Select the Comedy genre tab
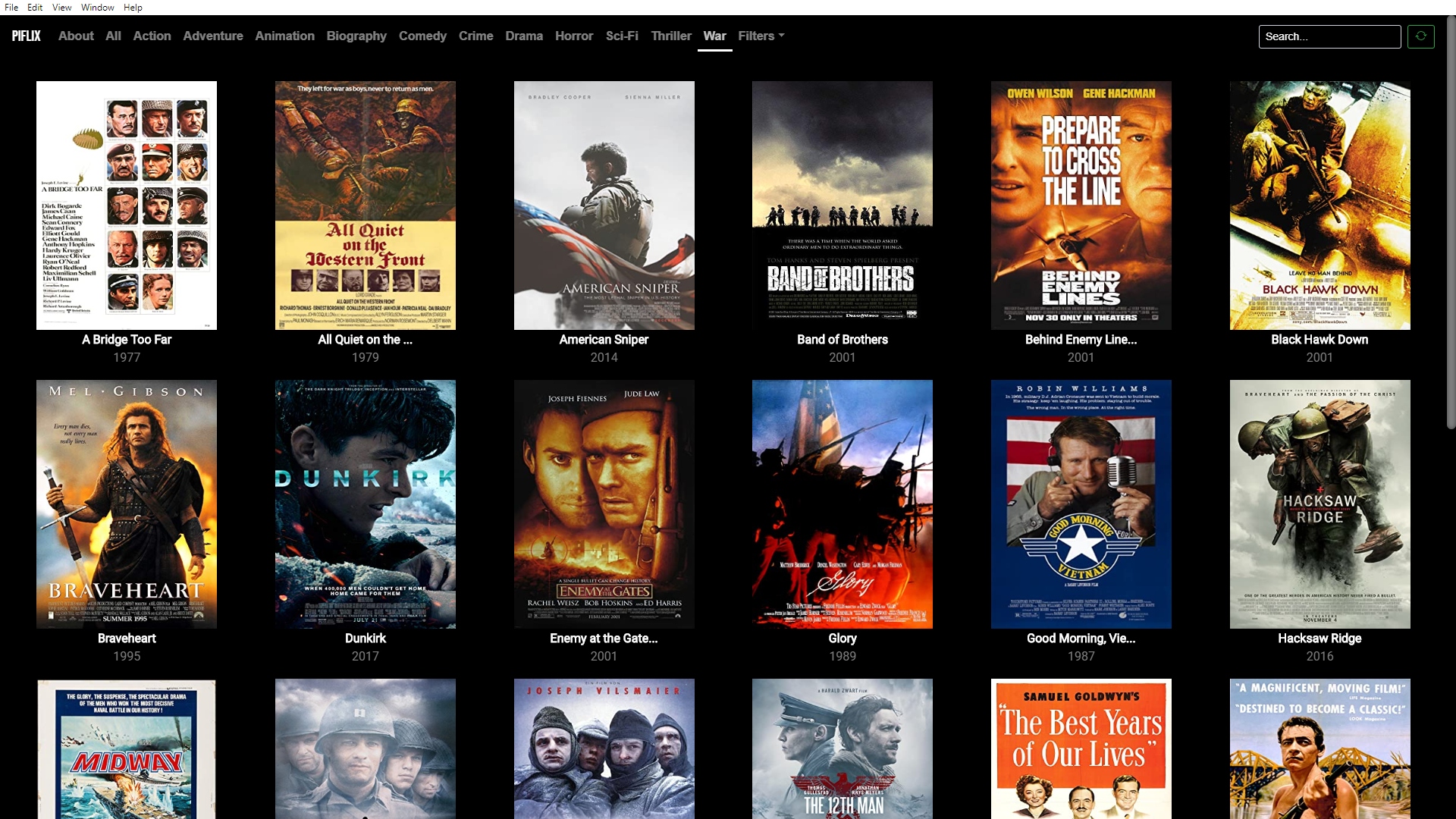Image resolution: width=1456 pixels, height=819 pixels. (422, 36)
